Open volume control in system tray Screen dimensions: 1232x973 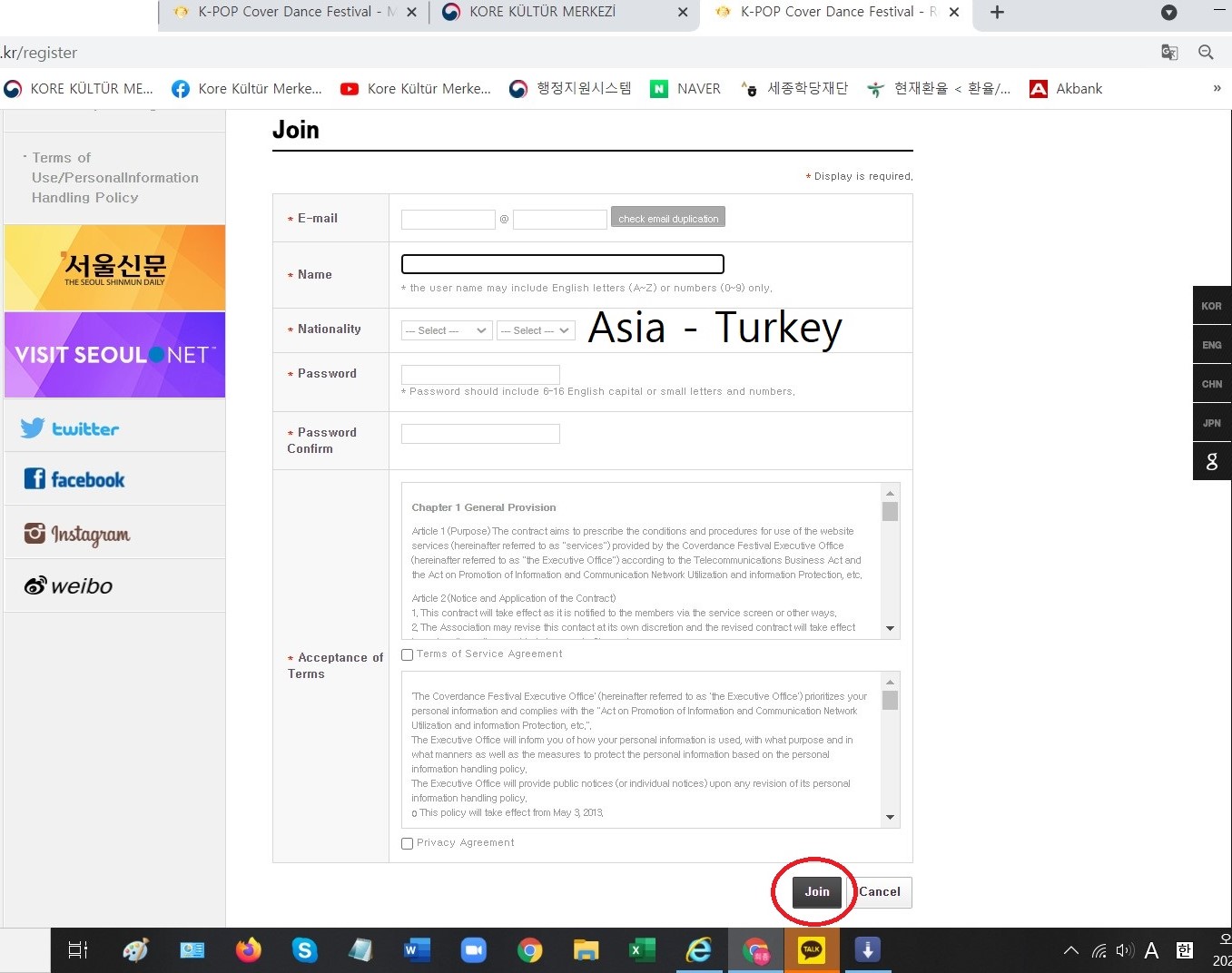1125,951
